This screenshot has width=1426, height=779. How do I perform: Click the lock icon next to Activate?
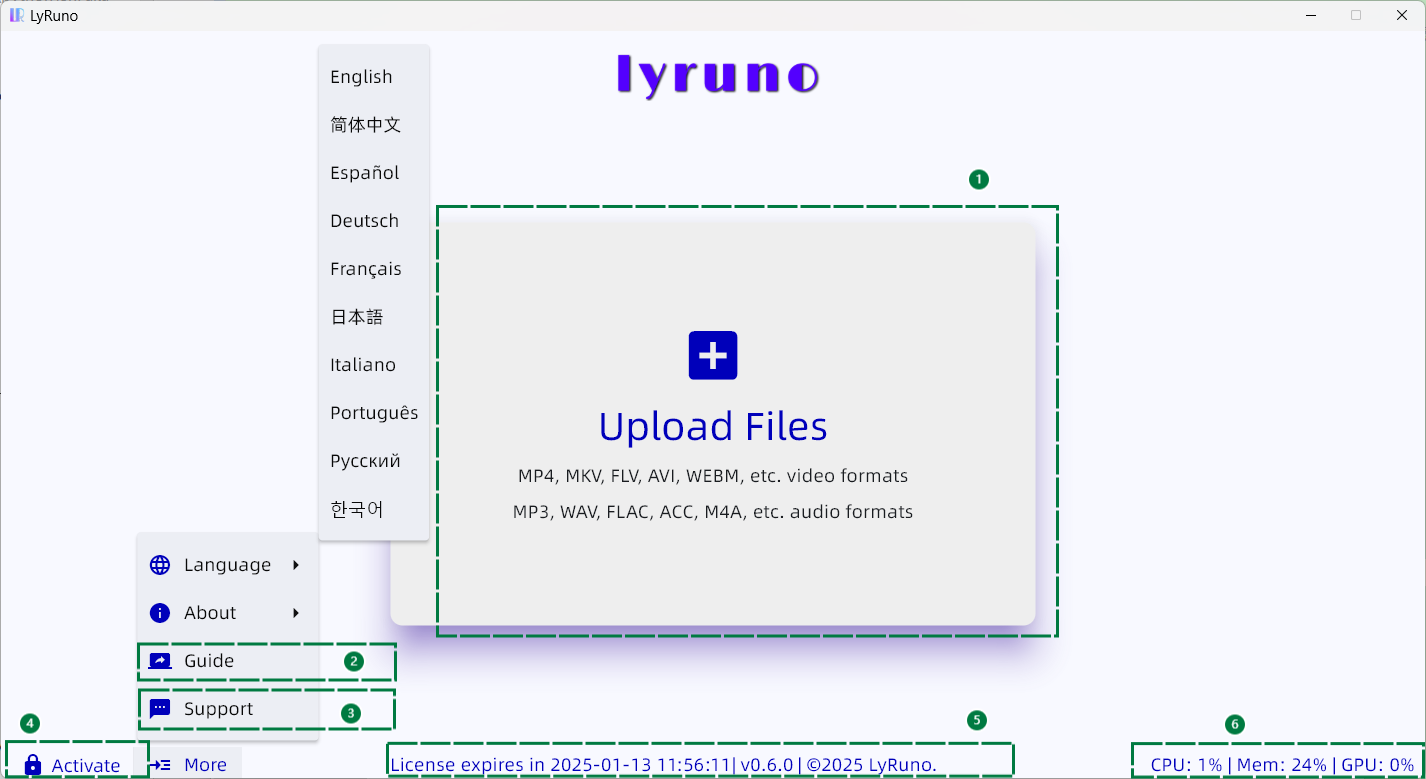pos(33,764)
